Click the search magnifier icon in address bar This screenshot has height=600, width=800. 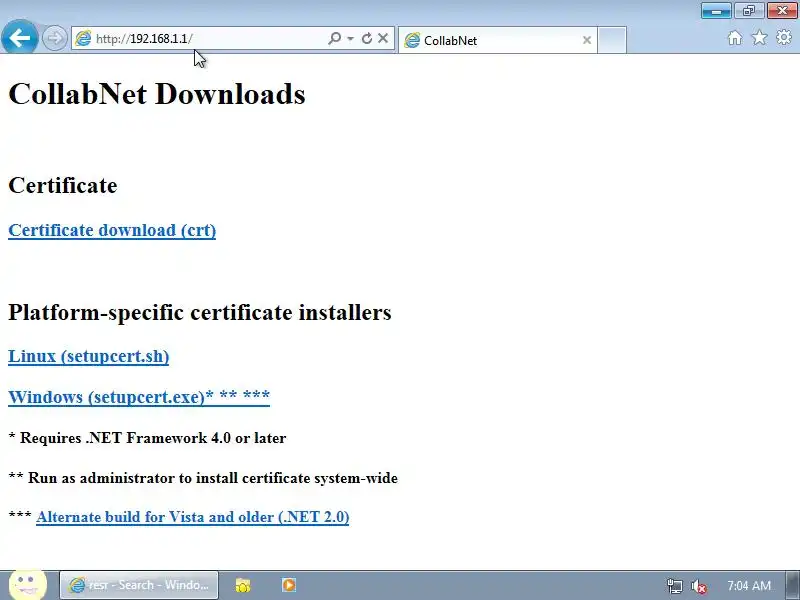334,38
